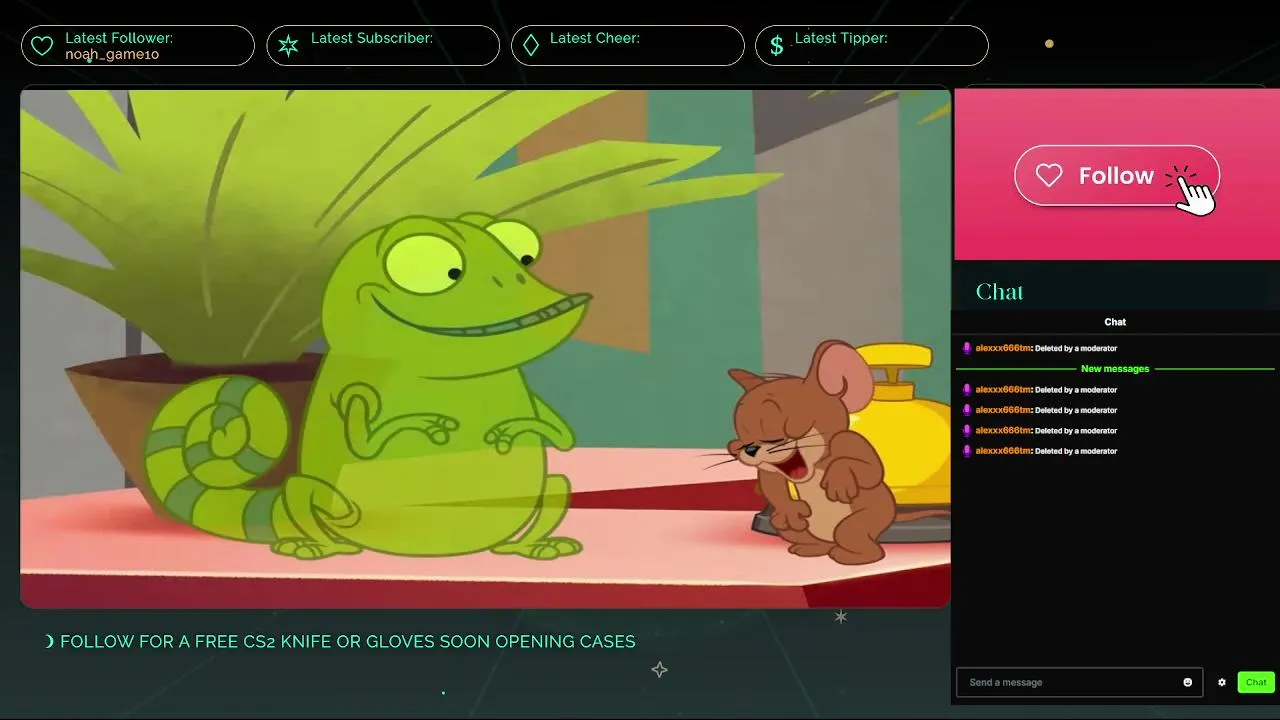Focus the Send a message input field
Screen dimensions: 1280x720
pyautogui.click(x=1079, y=682)
